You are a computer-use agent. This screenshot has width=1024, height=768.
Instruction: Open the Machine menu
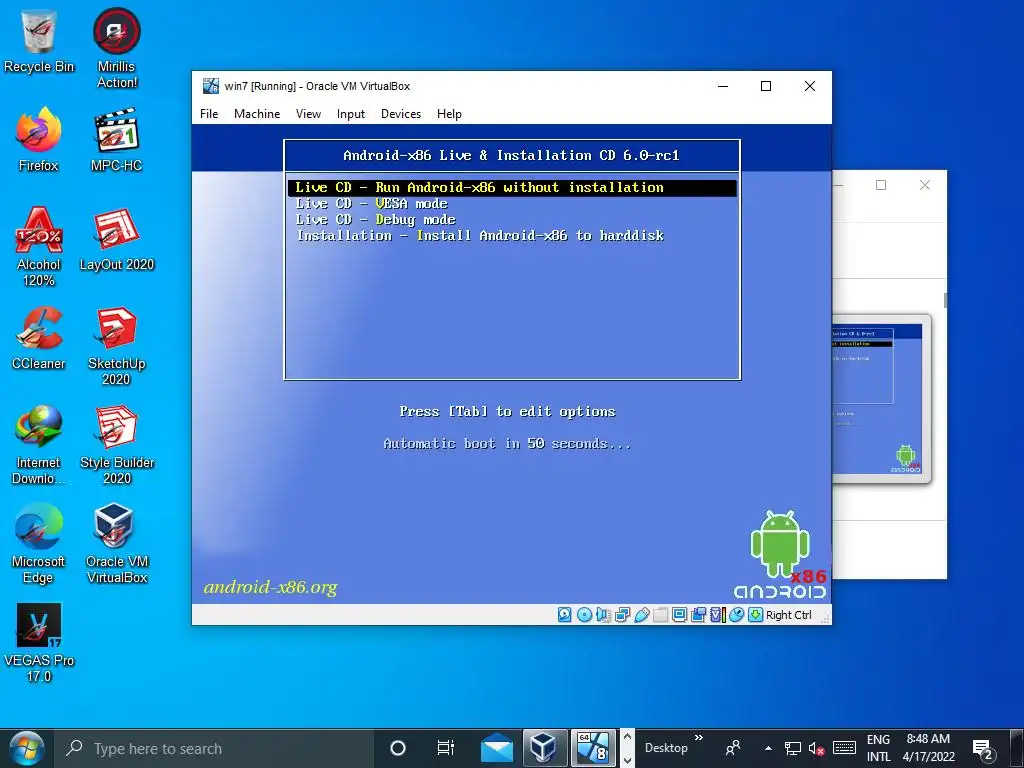(257, 114)
